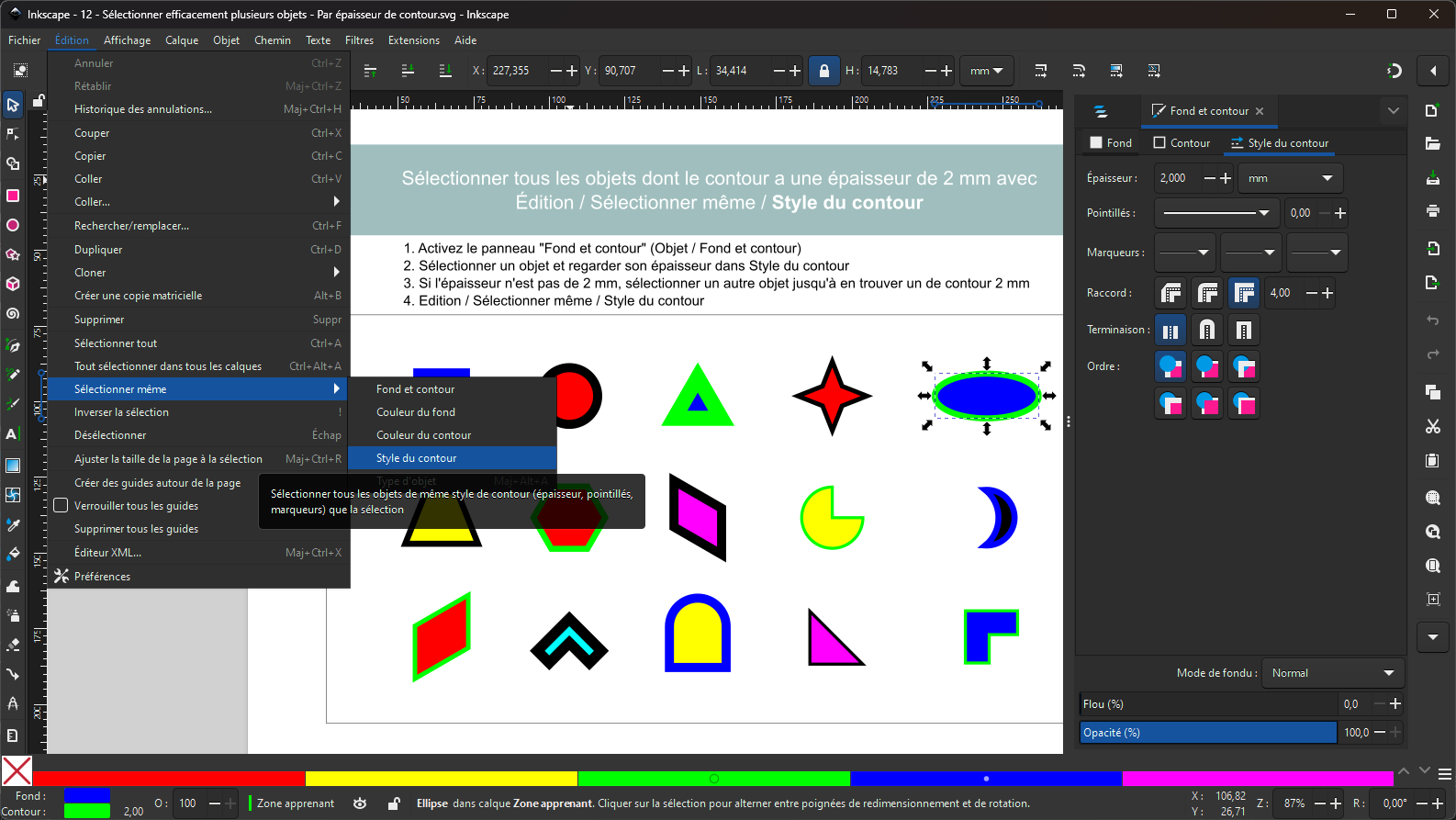Click the Zoom to selection icon
The height and width of the screenshot is (820, 1456).
pos(1432,498)
